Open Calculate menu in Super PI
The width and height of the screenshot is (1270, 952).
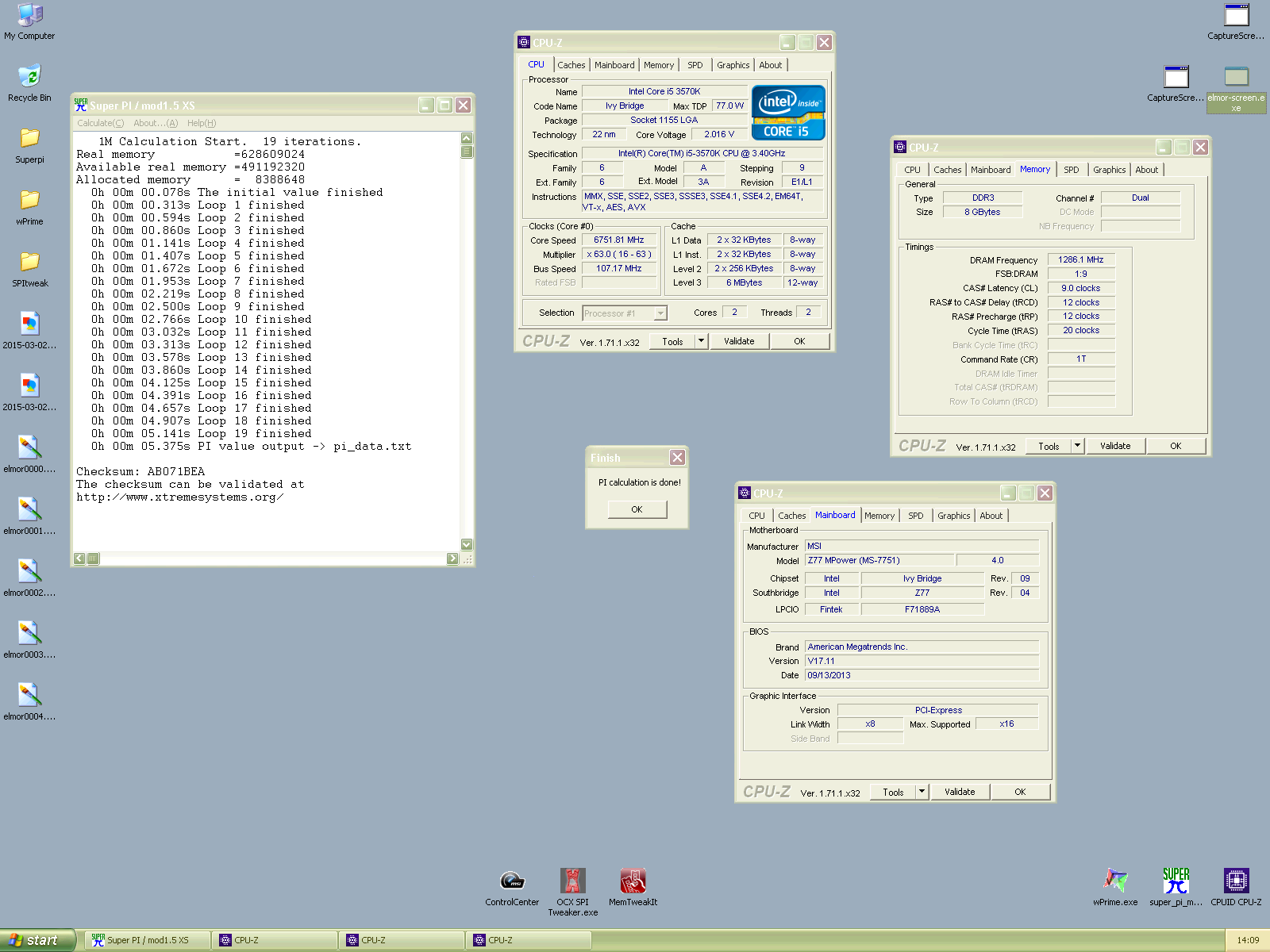point(100,123)
